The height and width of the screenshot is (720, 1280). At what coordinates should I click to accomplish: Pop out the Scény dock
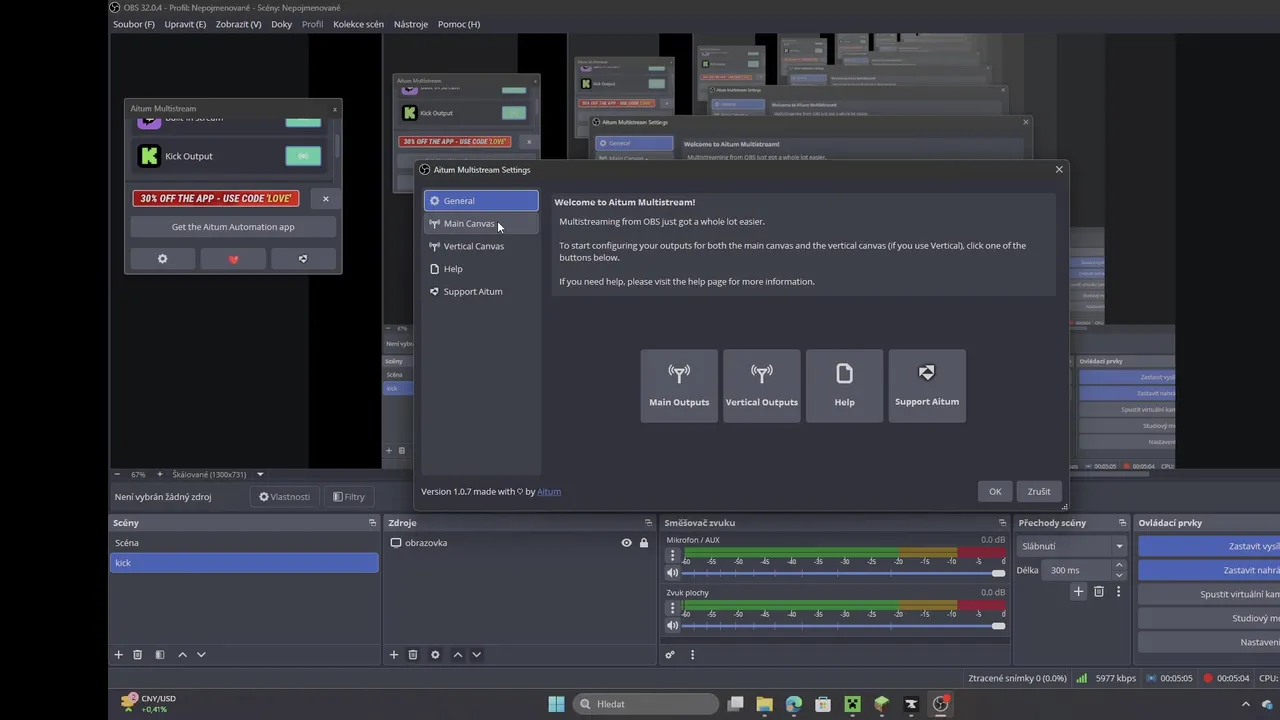372,523
